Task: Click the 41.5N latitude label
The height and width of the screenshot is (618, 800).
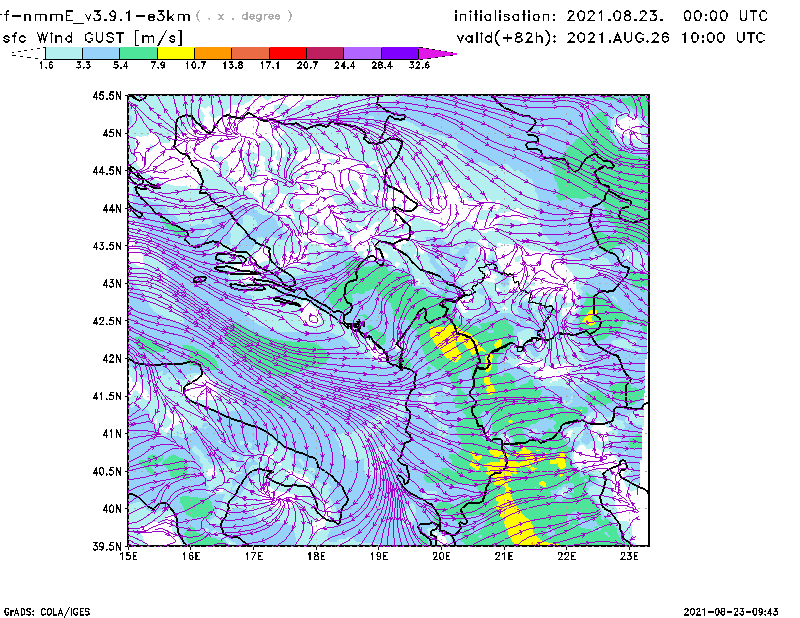Action: [x=107, y=396]
